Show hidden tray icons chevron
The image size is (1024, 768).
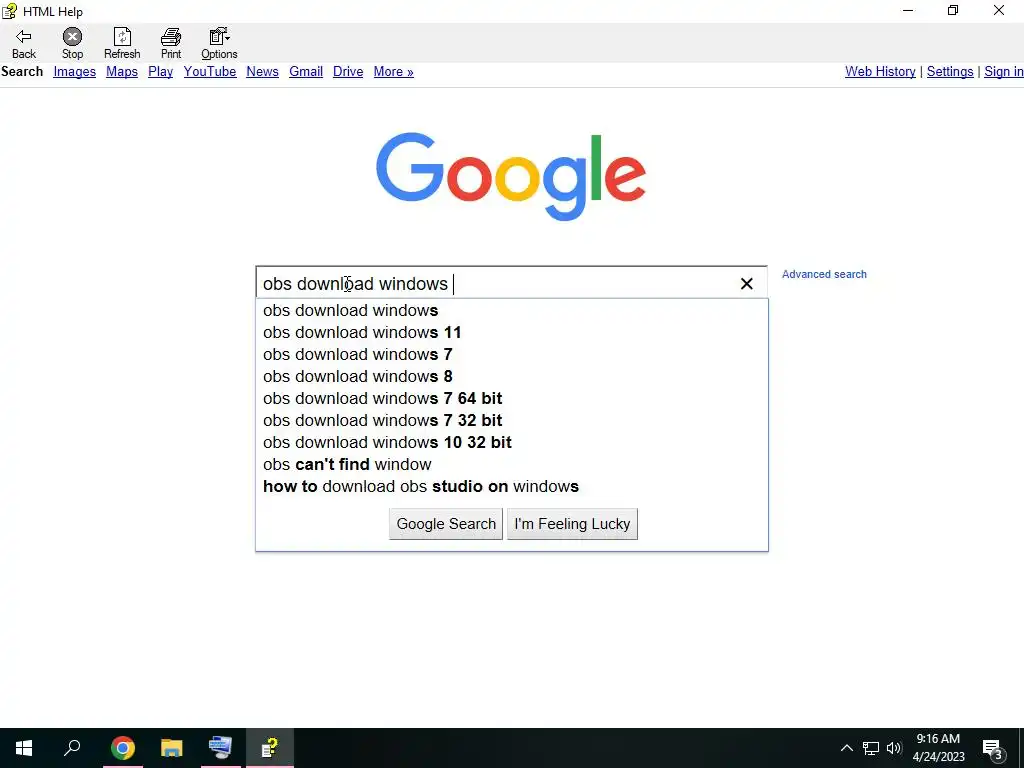pyautogui.click(x=846, y=748)
